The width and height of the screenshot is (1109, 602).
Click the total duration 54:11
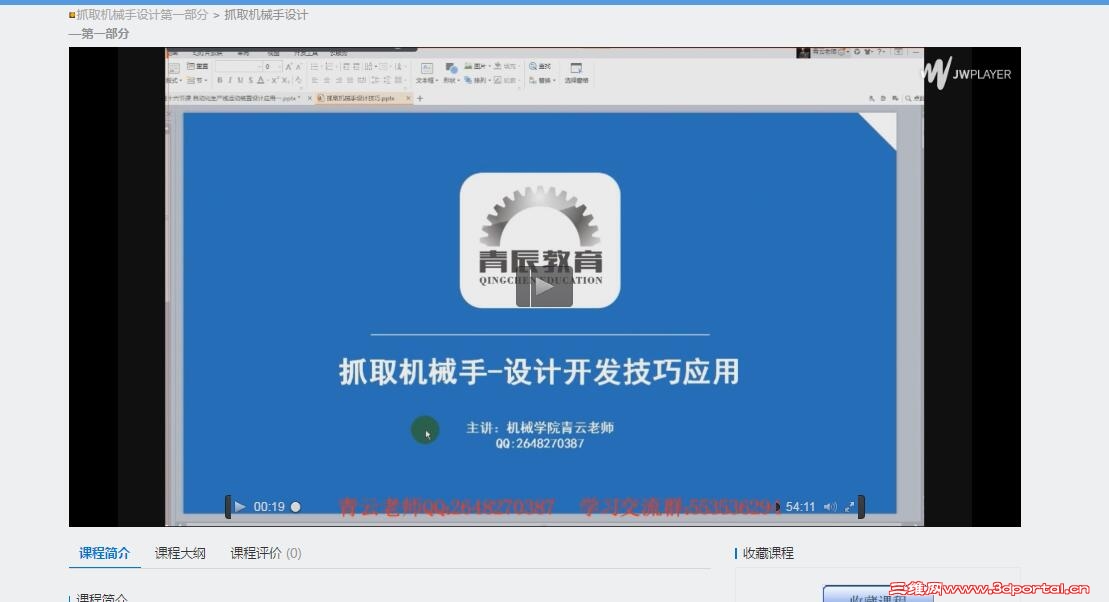[800, 507]
